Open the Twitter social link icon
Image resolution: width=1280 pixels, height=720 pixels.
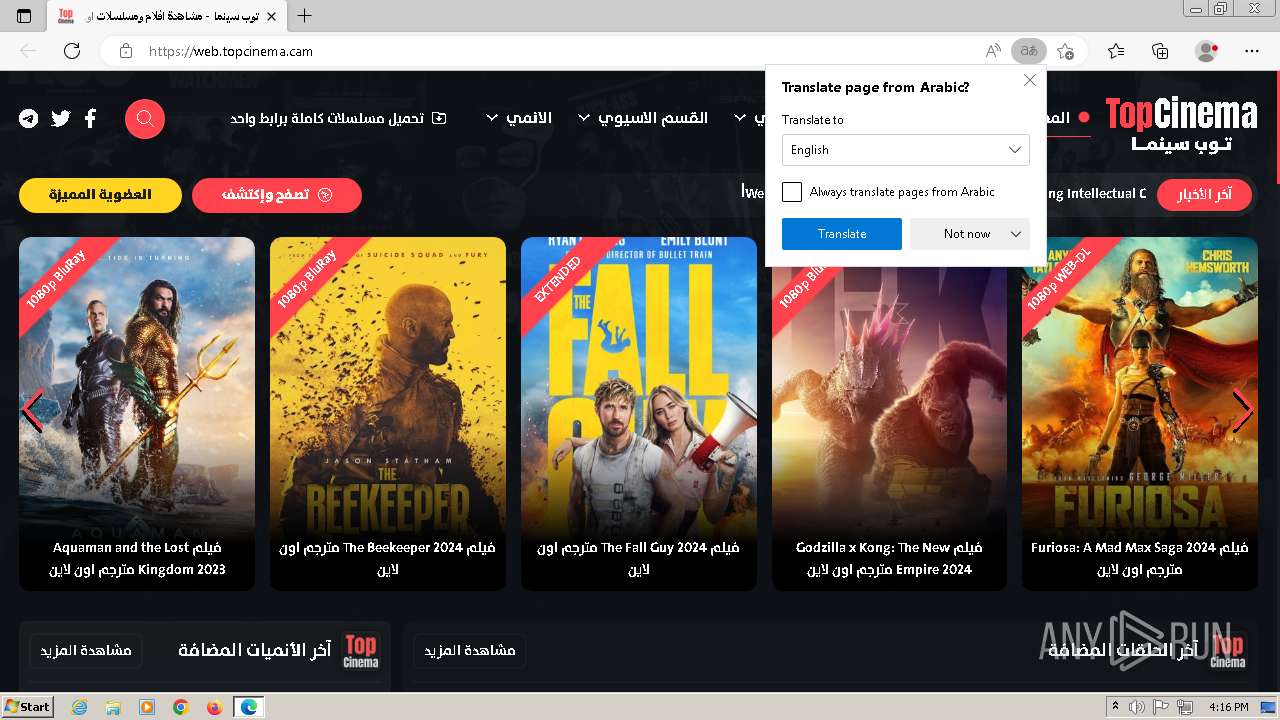point(61,119)
